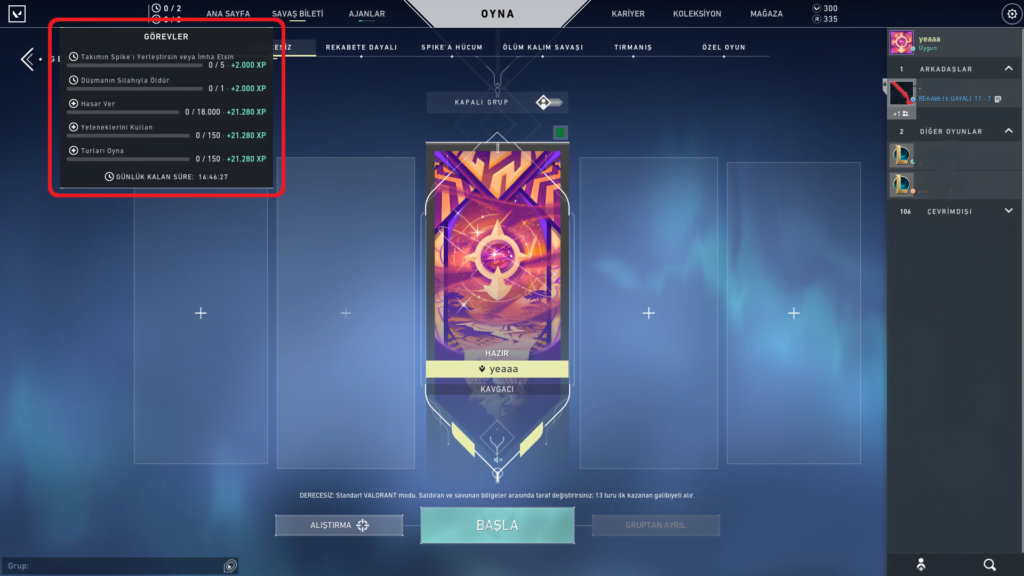Screen dimensions: 1024x576
Task: Open the group chat icon beside Grup field
Action: tap(230, 566)
